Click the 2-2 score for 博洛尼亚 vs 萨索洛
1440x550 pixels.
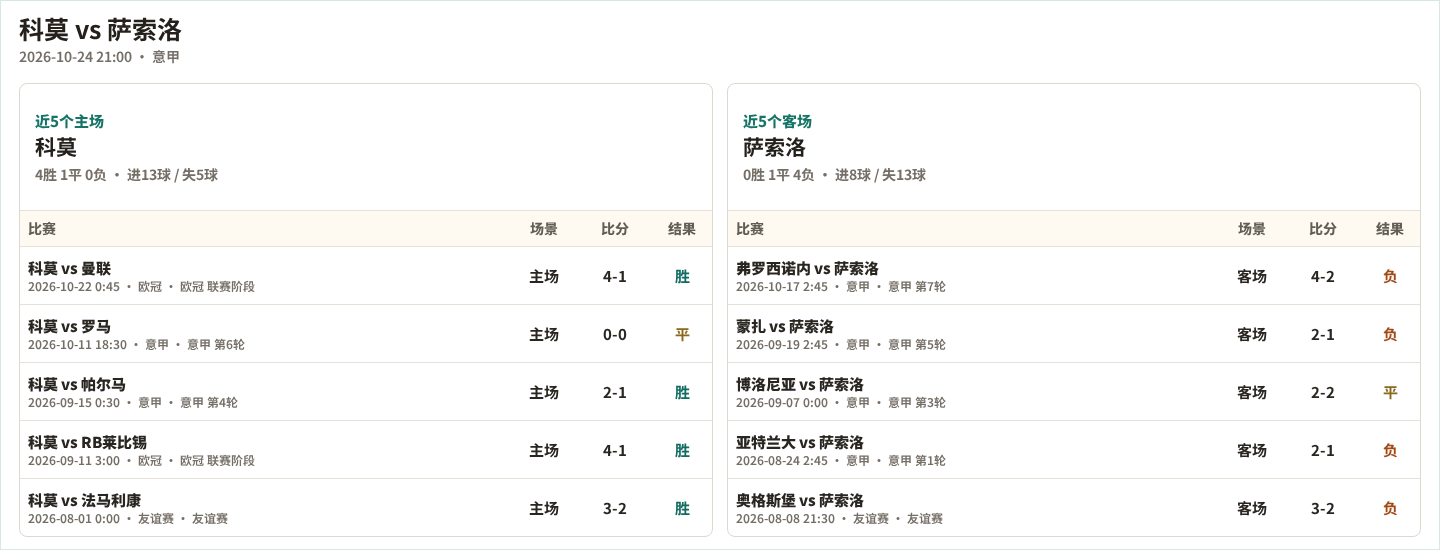(x=1323, y=392)
